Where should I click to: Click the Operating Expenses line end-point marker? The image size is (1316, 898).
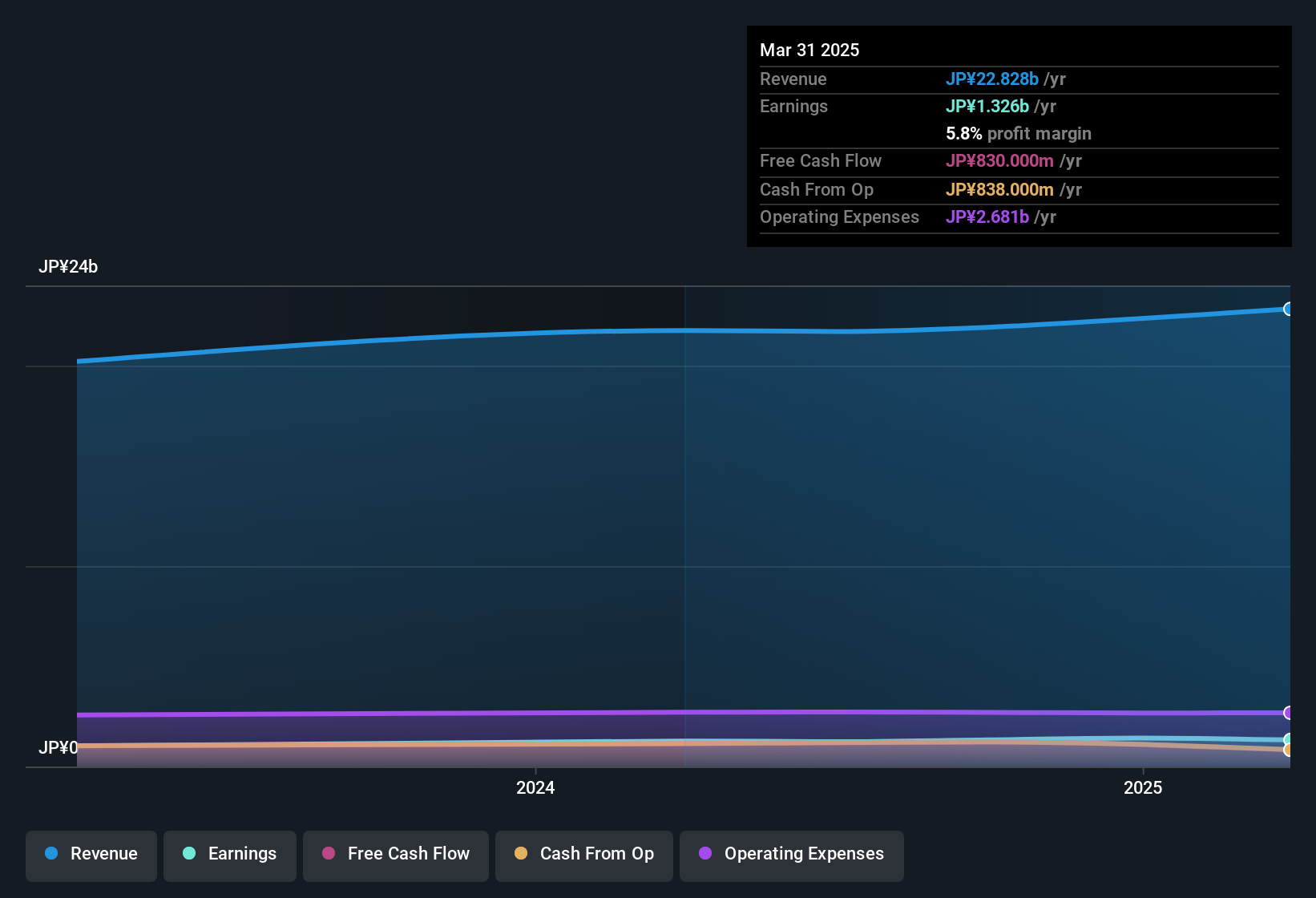pos(1288,713)
